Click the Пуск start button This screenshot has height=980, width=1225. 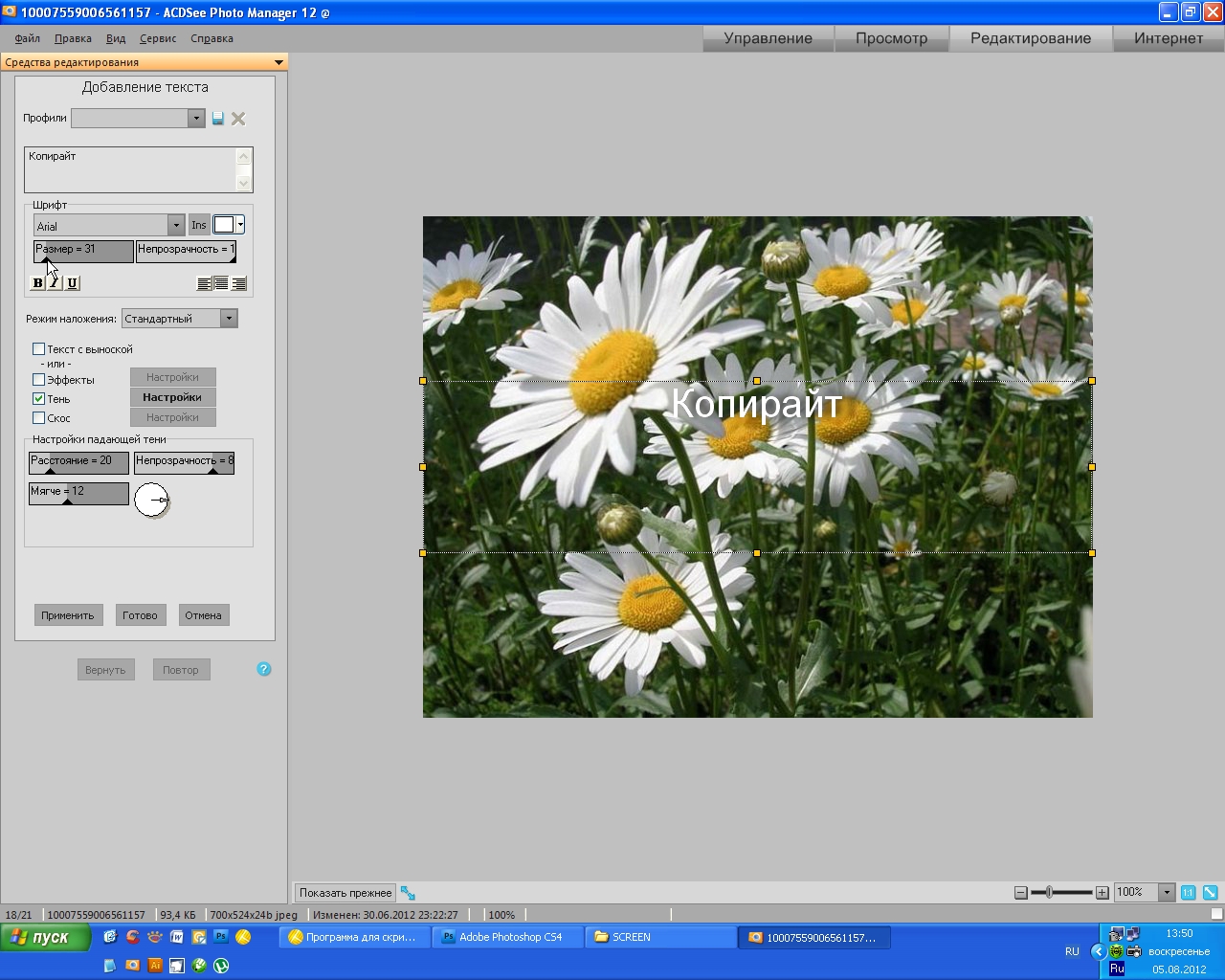45,937
